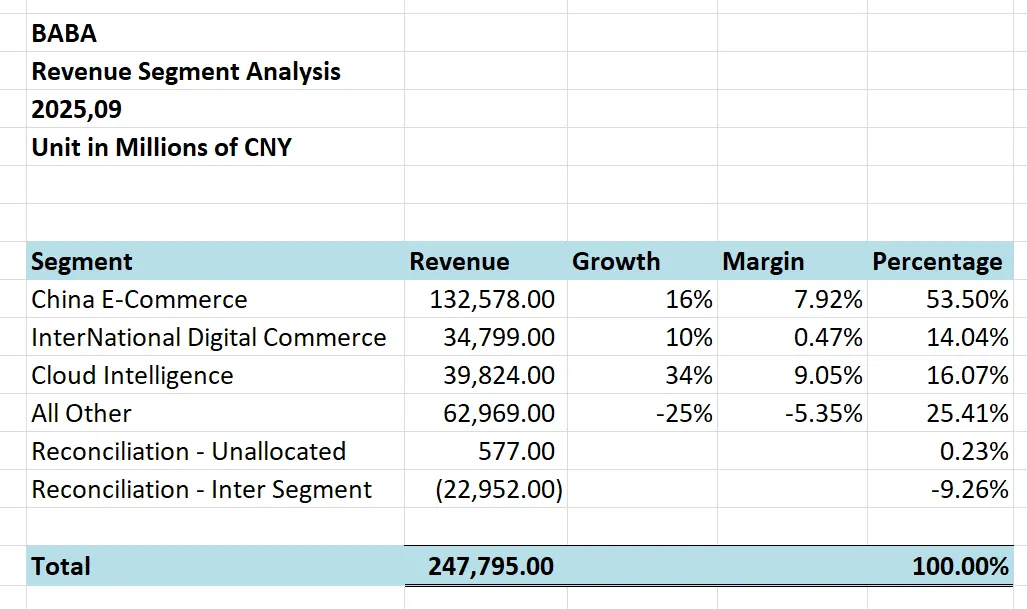Select the Segment column header cell

pyautogui.click(x=82, y=262)
